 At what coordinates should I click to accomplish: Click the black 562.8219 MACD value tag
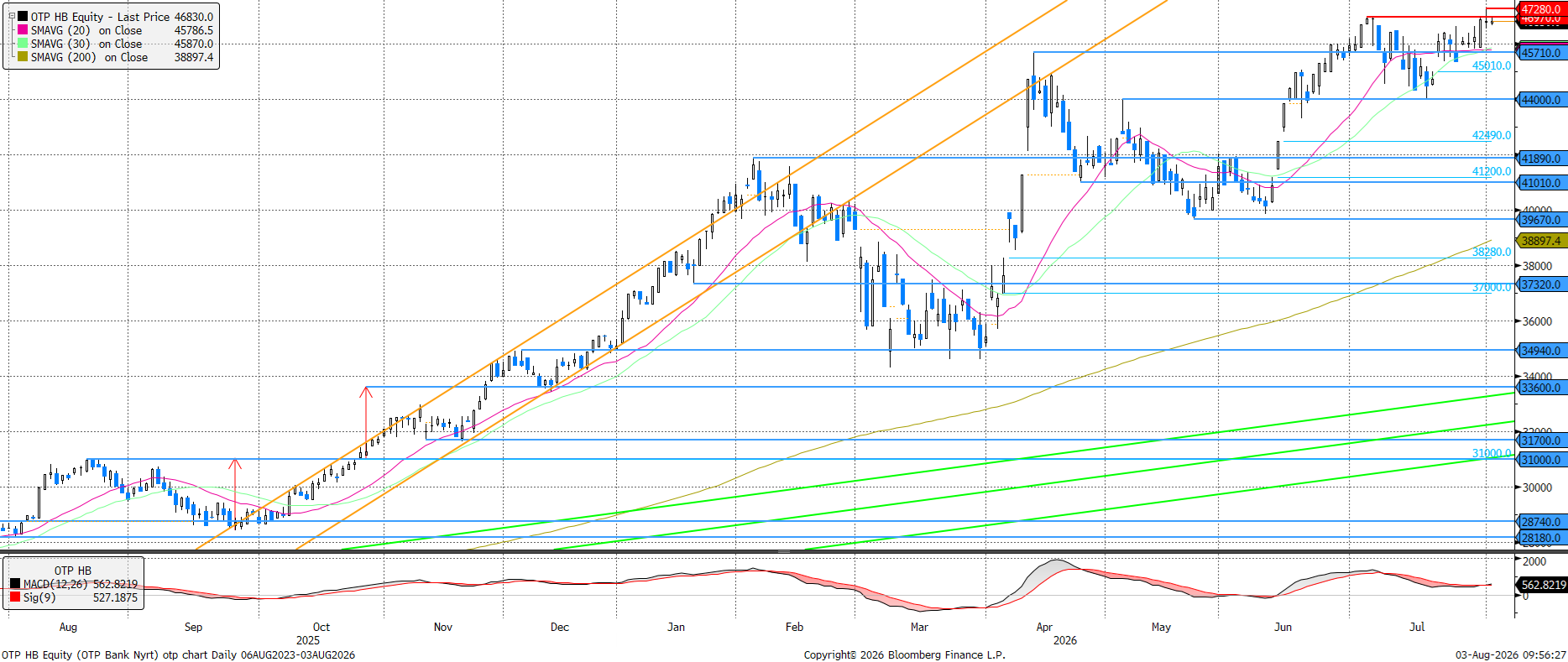click(x=1543, y=585)
